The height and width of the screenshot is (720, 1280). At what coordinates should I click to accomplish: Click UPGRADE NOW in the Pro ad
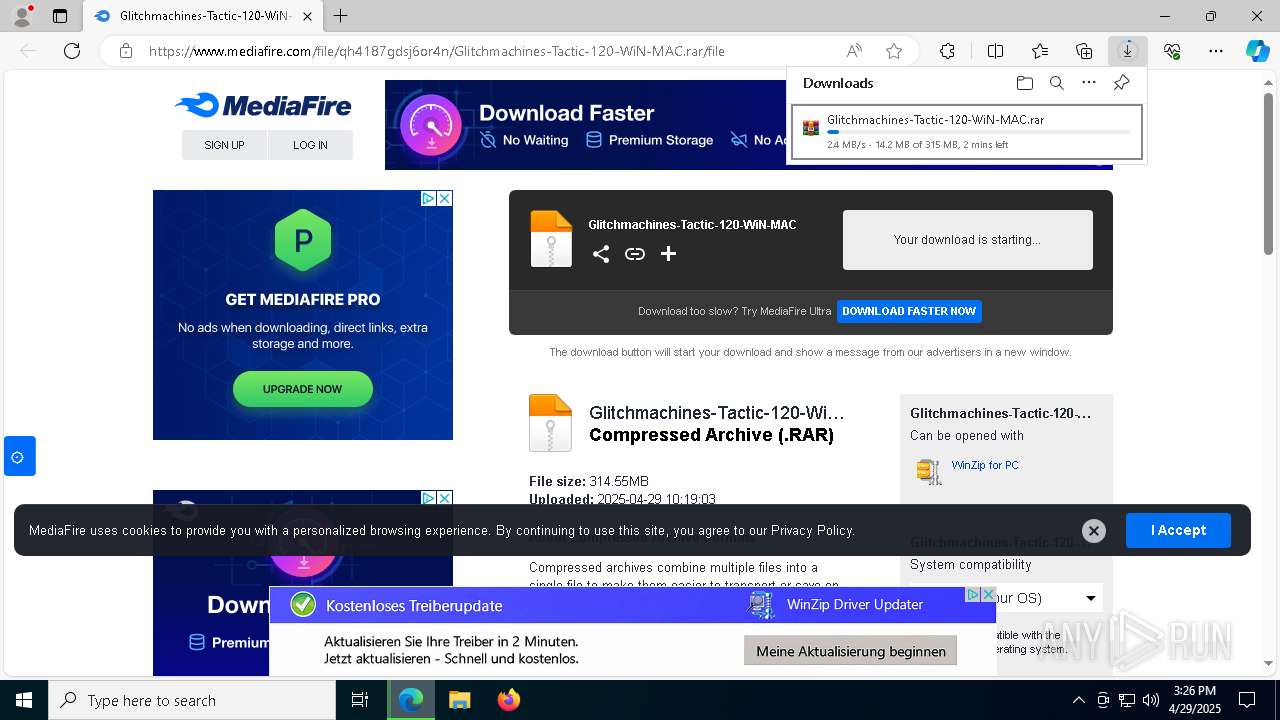pyautogui.click(x=303, y=389)
